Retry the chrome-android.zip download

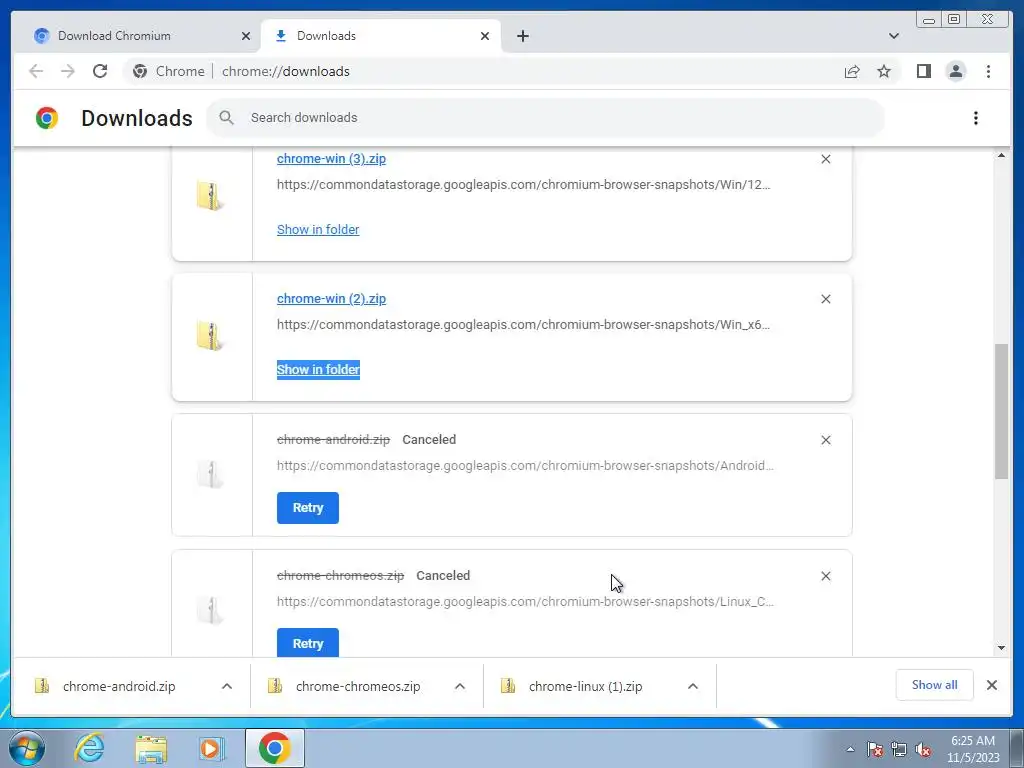308,508
